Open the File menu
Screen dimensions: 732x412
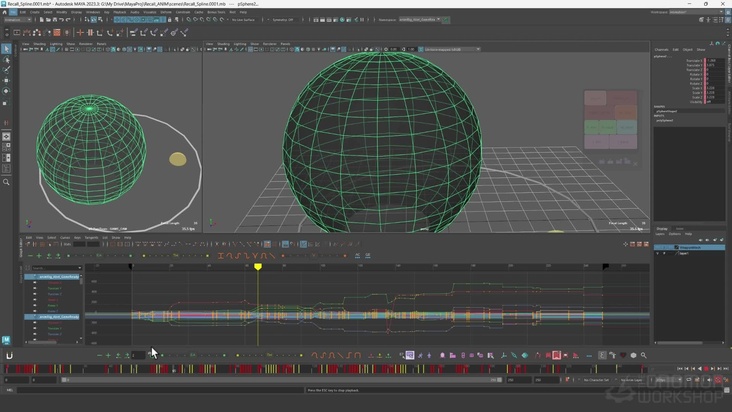click(13, 12)
